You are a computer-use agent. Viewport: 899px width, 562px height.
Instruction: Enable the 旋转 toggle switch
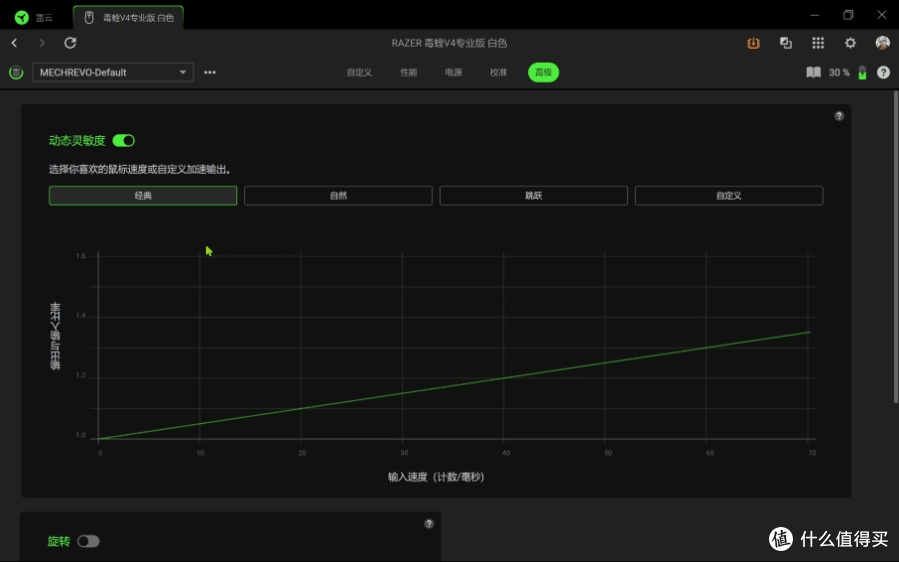pyautogui.click(x=88, y=541)
